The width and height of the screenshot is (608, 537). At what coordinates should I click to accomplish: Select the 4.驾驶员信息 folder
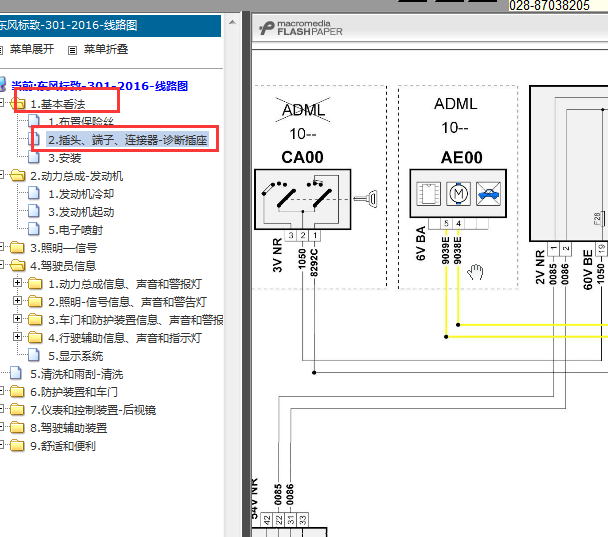click(x=63, y=266)
